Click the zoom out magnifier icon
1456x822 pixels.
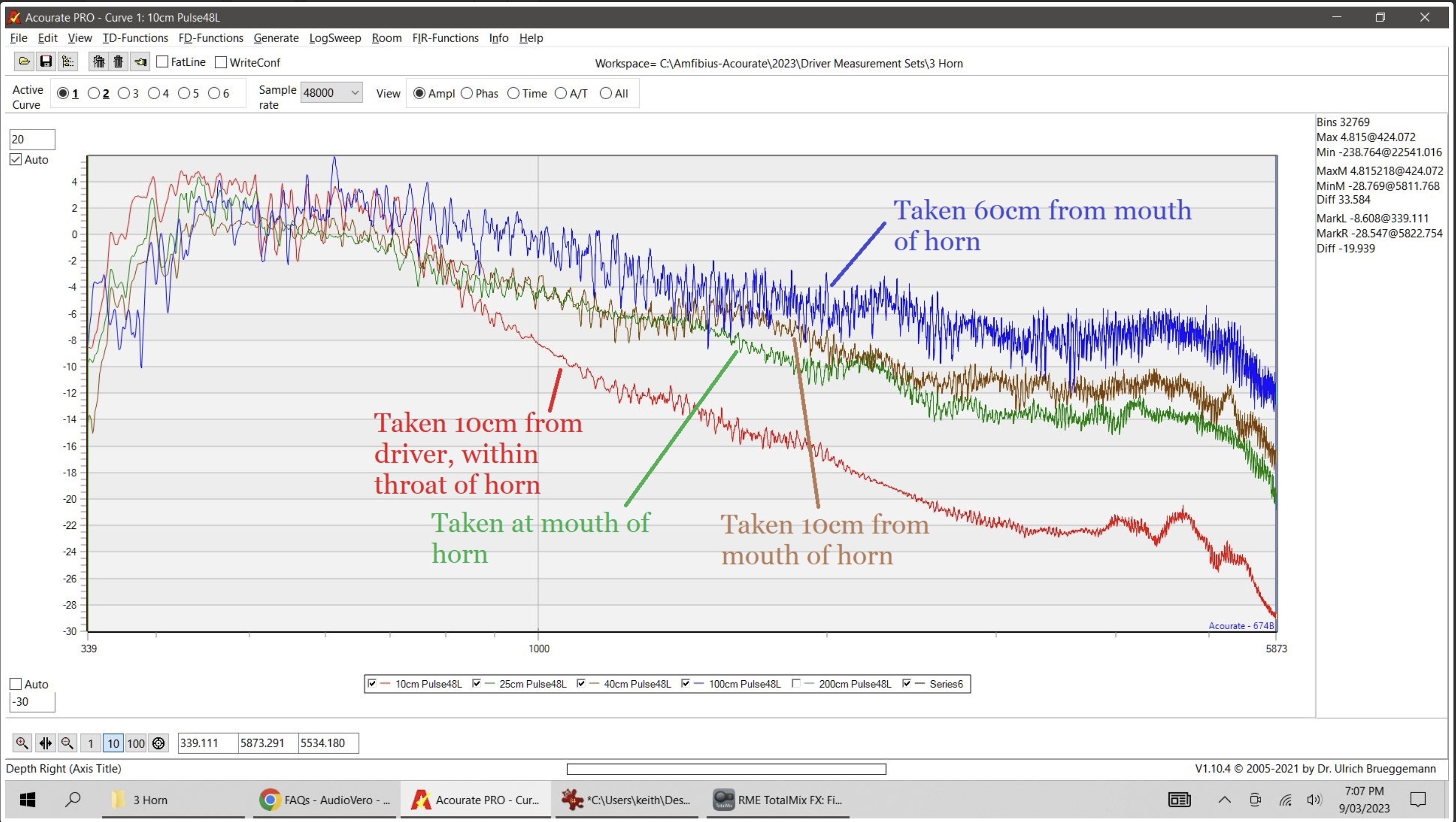coord(67,743)
